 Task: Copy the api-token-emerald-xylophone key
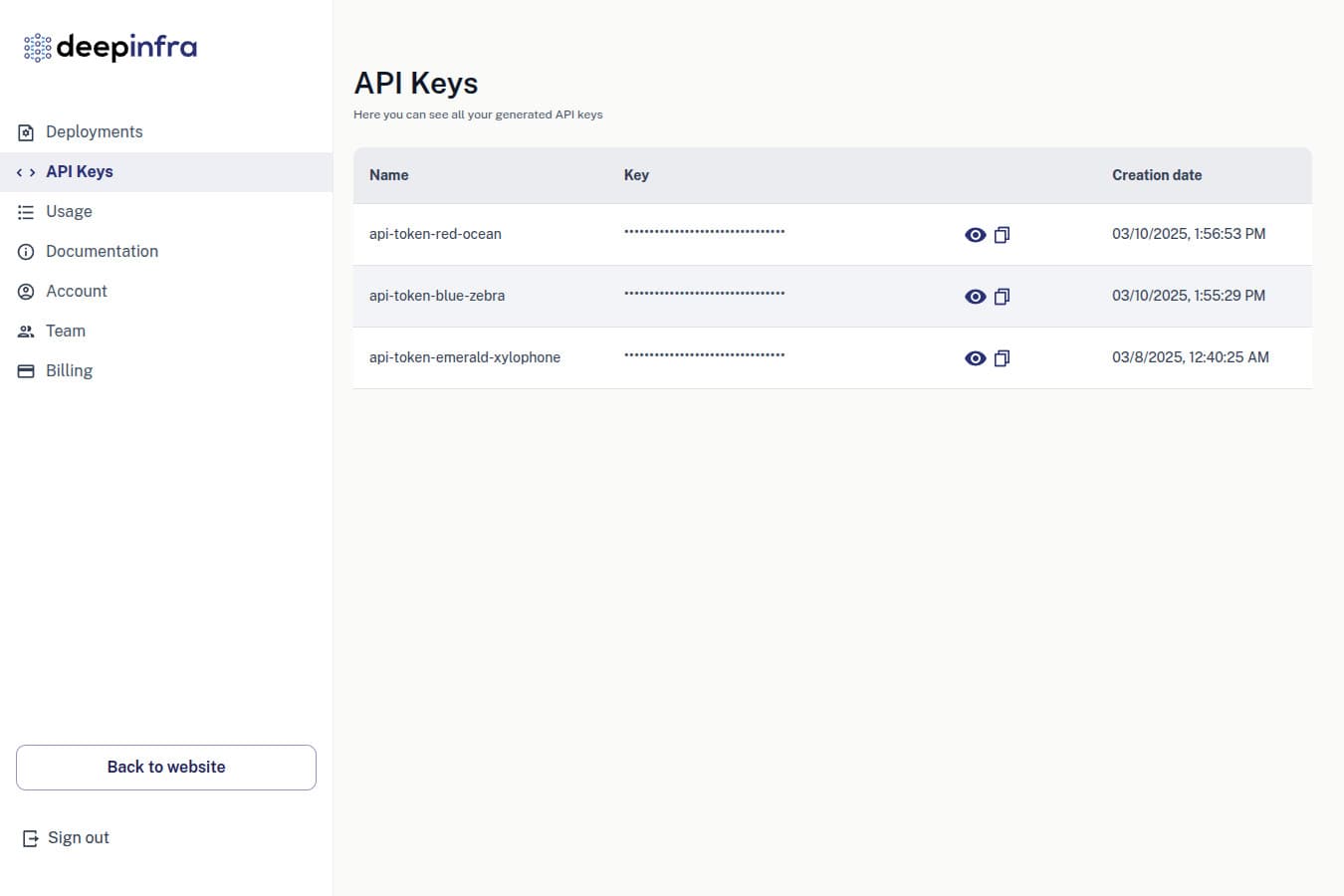pyautogui.click(x=1002, y=358)
